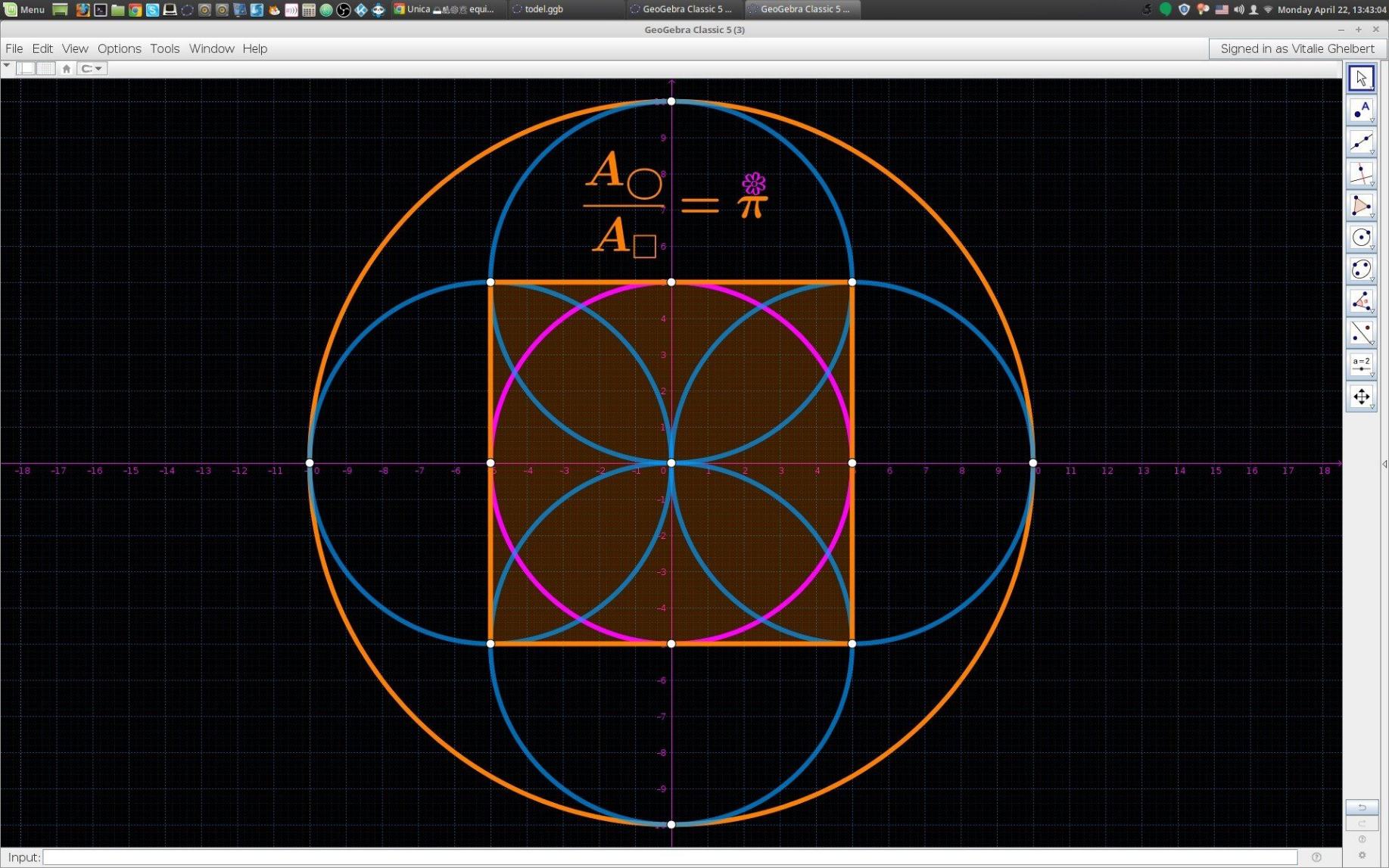This screenshot has height=868, width=1389.
Task: Open the File menu
Action: coord(14,48)
